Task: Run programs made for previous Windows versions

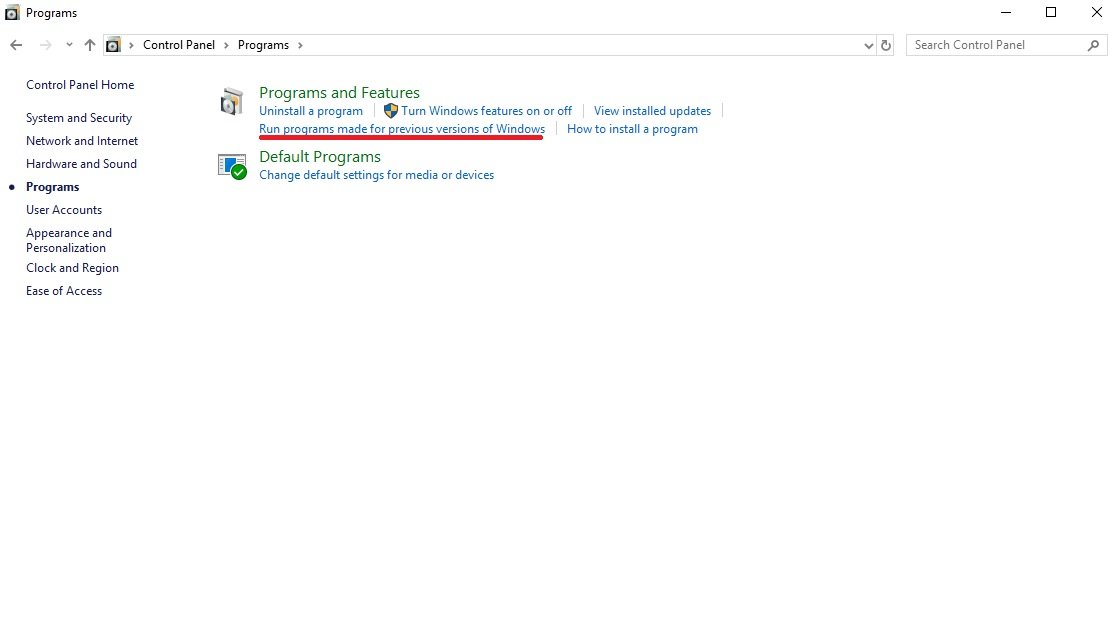Action: (402, 129)
